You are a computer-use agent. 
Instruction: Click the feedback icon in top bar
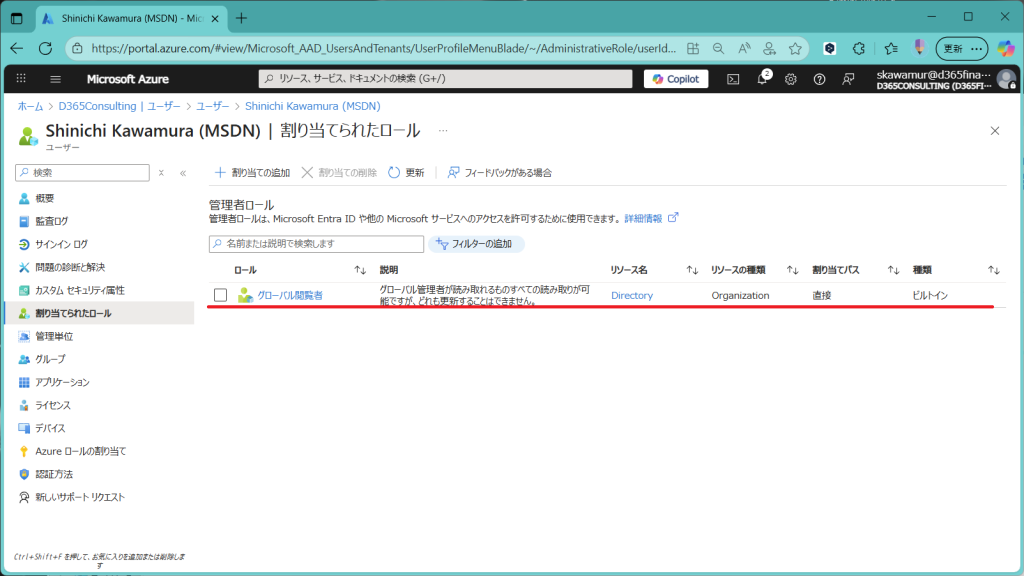click(849, 79)
